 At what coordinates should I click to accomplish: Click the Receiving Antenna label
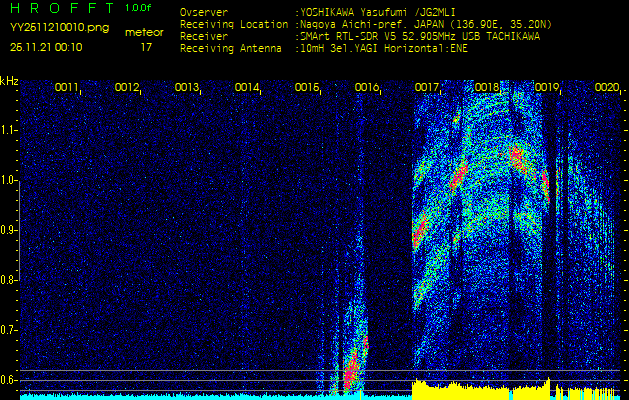[x=231, y=49]
